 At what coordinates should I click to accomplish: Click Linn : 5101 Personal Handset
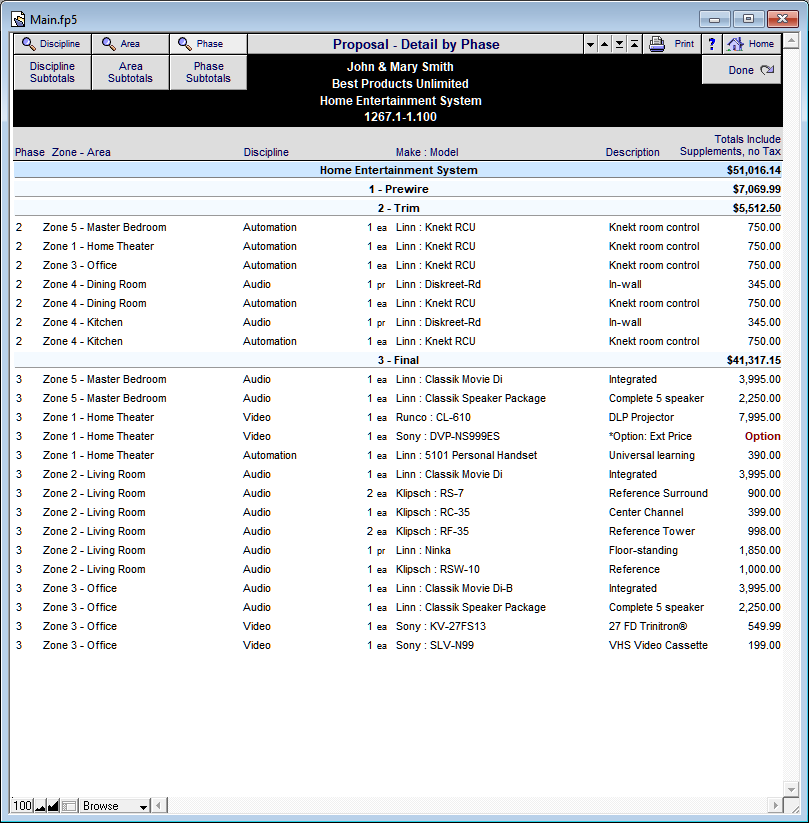click(x=466, y=455)
